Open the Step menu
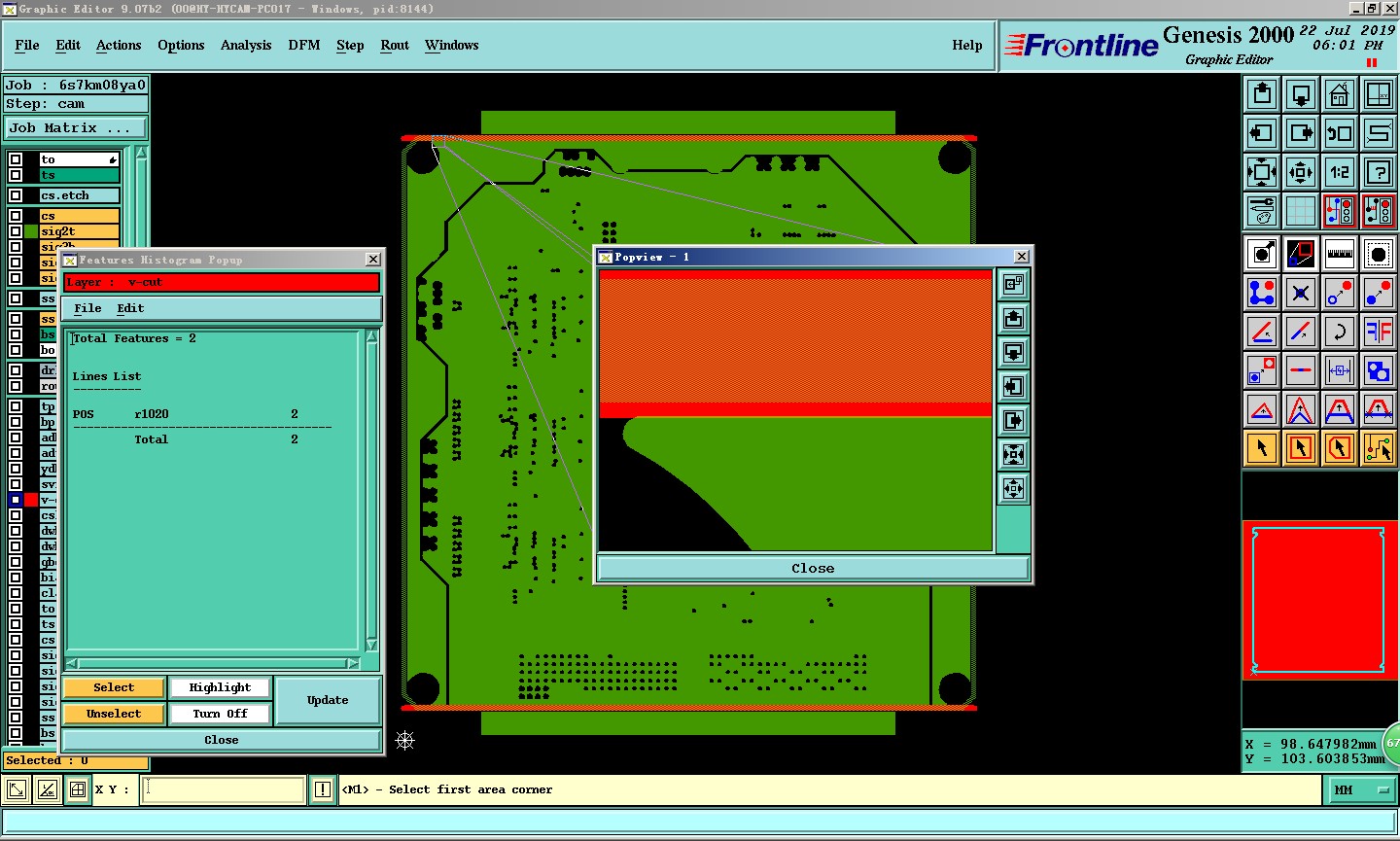Viewport: 1400px width, 841px height. click(x=350, y=45)
